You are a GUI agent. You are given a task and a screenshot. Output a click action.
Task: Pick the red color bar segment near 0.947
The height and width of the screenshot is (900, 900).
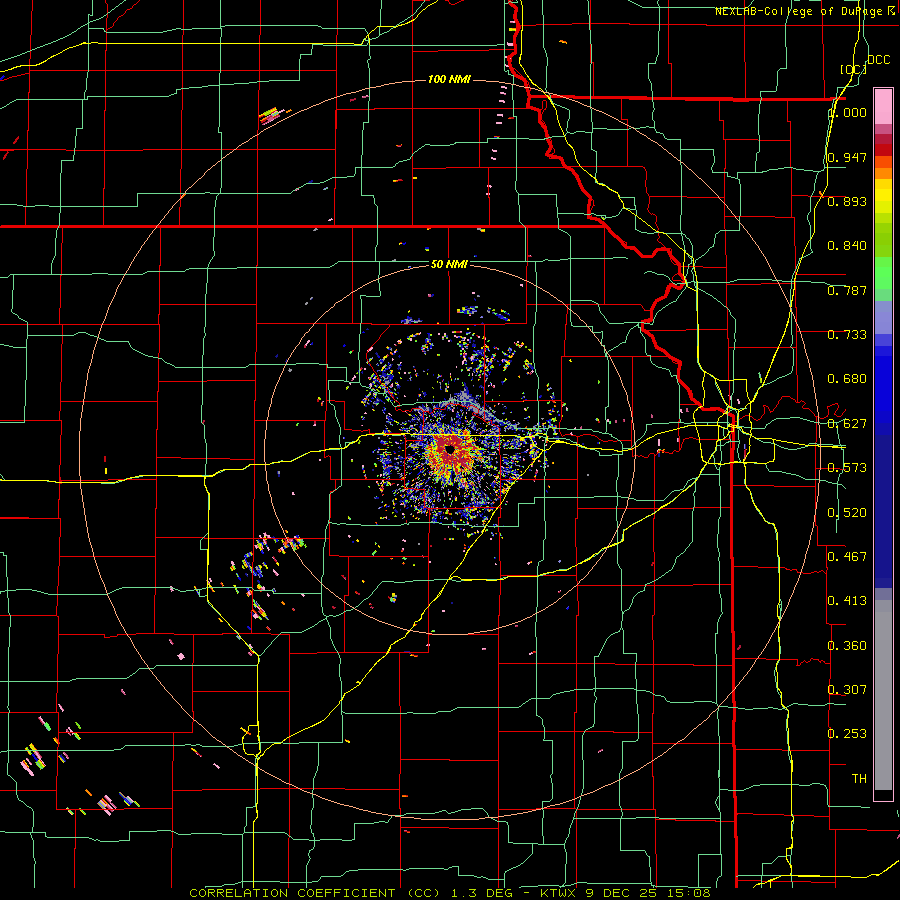883,150
